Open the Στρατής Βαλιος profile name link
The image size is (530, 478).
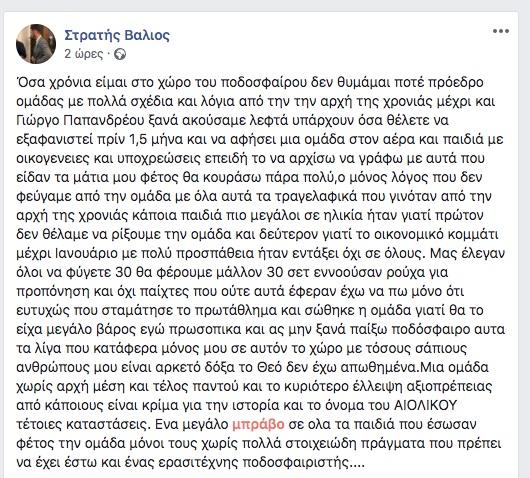[x=117, y=35]
